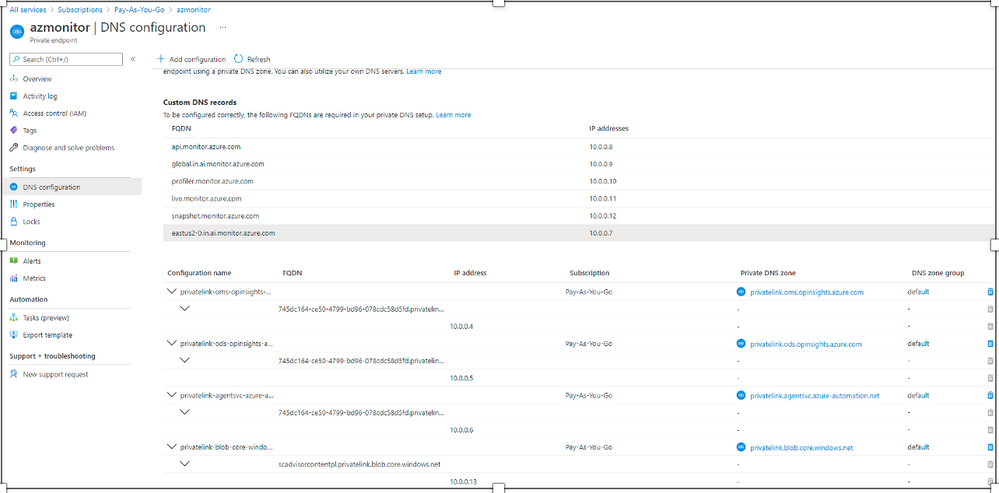This screenshot has height=493, width=999.
Task: Focus the Search (Ctrl+/) box
Action: (66, 59)
